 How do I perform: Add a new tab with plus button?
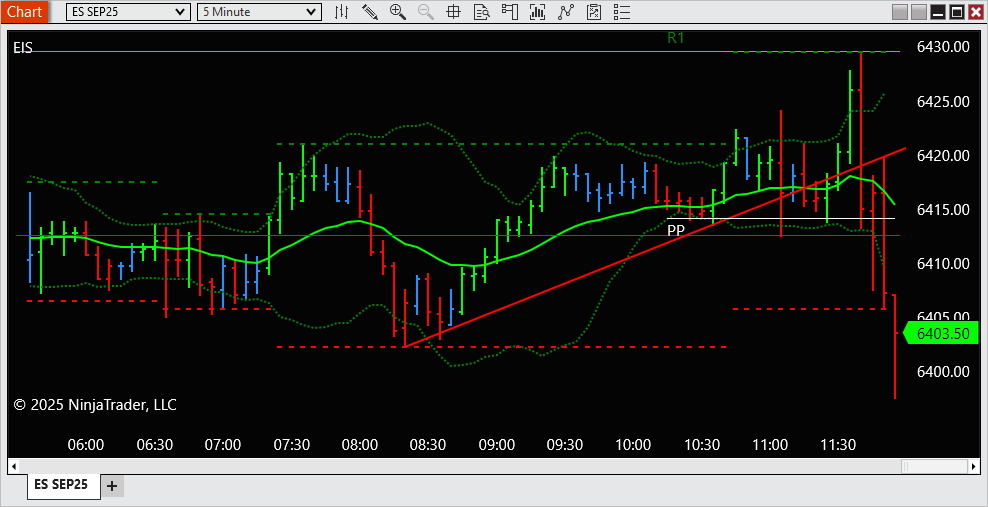112,486
